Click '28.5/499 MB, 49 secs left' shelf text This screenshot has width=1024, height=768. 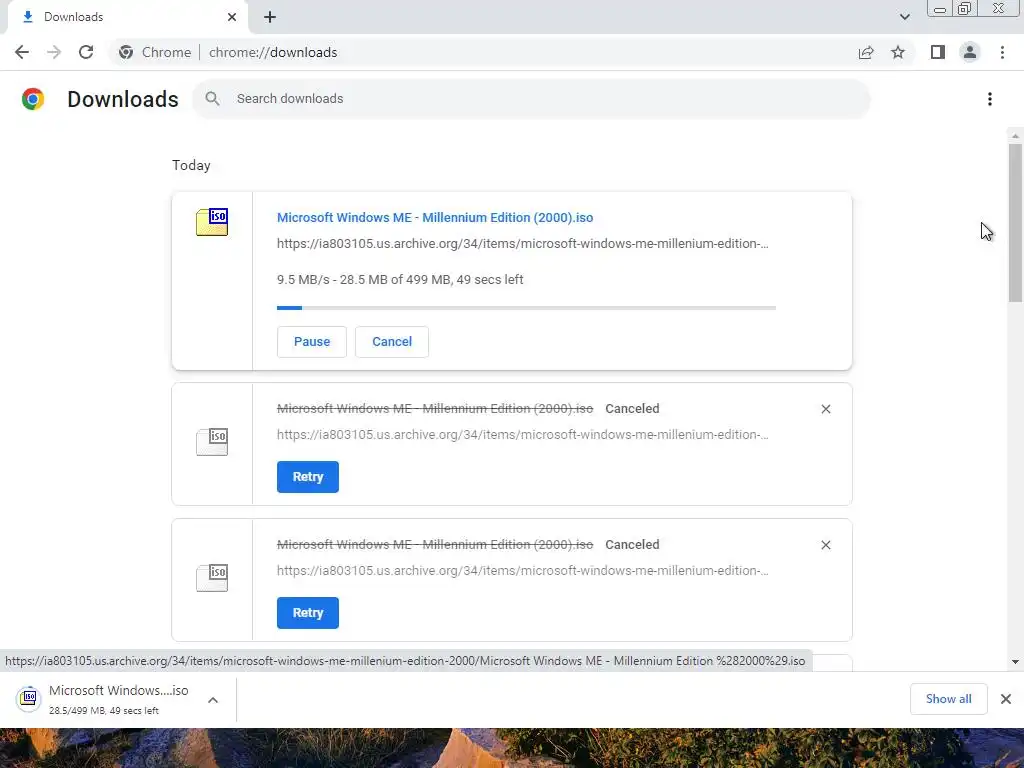pos(104,711)
